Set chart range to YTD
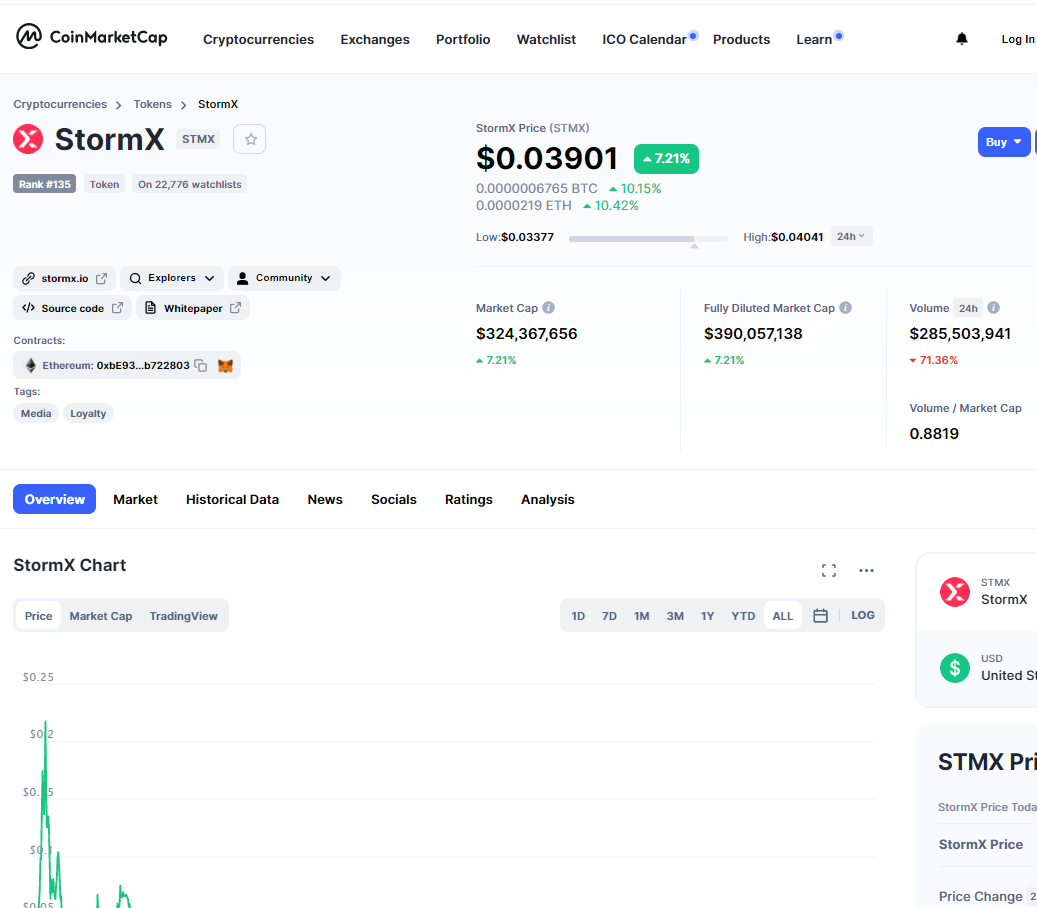The height and width of the screenshot is (908, 1037). (743, 616)
